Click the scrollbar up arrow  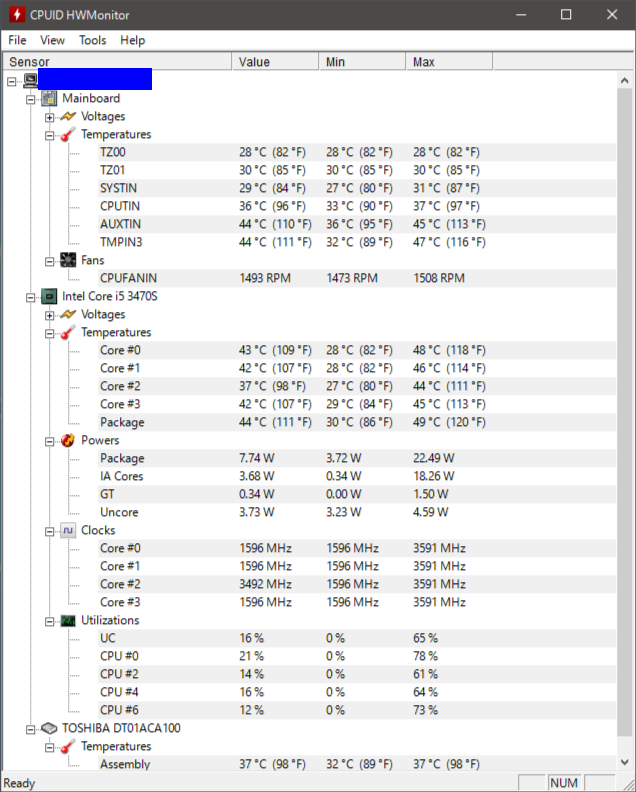pyautogui.click(x=624, y=80)
